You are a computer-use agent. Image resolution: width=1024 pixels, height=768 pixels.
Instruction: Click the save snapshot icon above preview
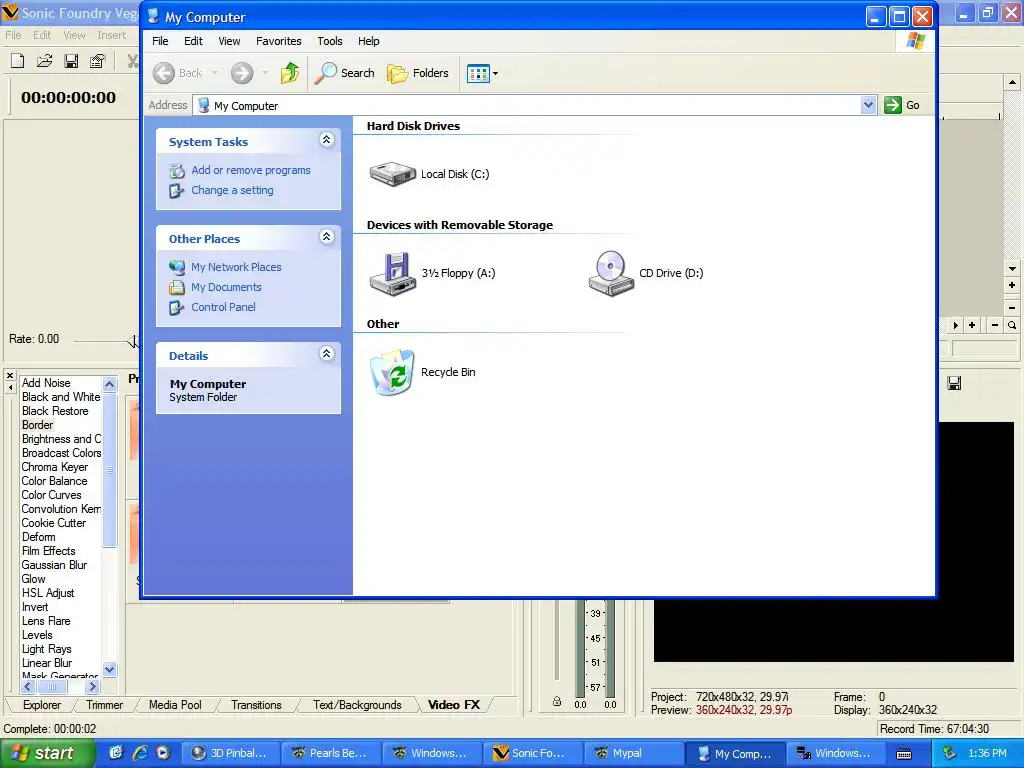tap(954, 383)
